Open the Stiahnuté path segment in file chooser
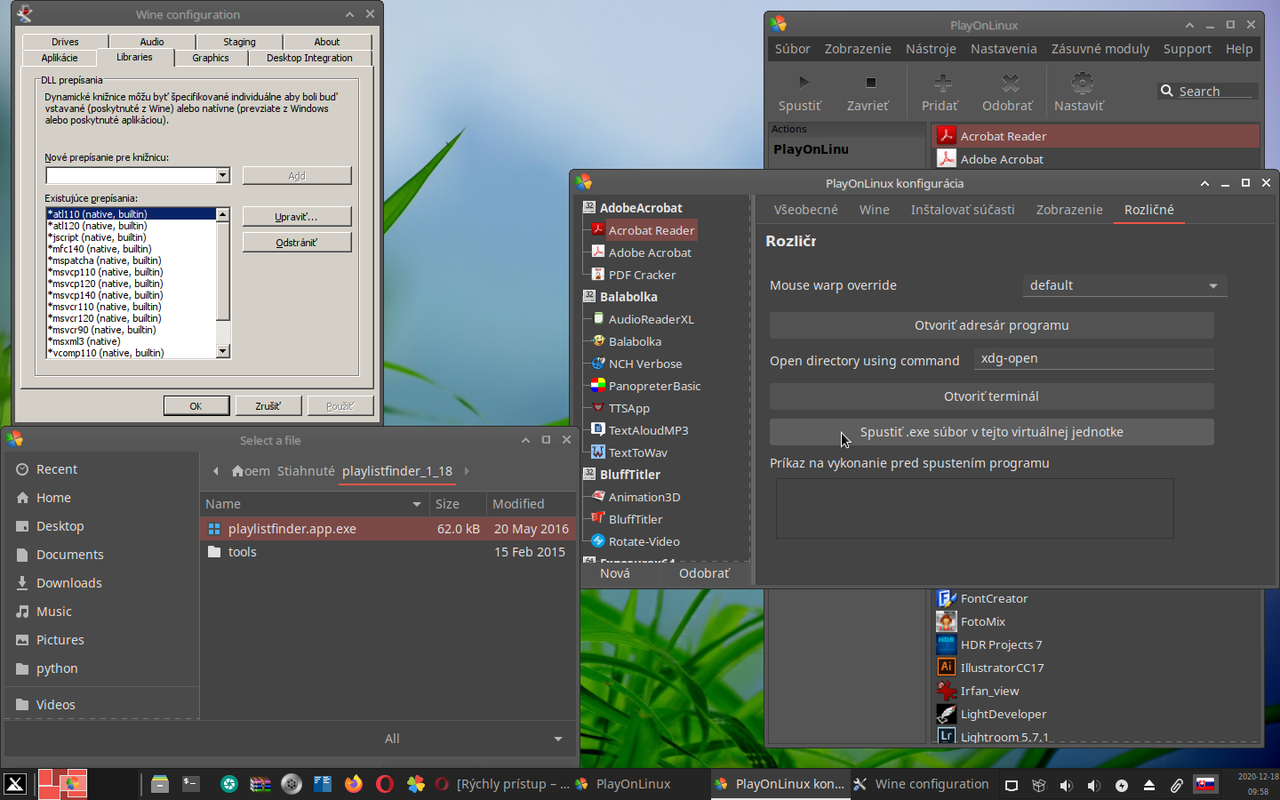 click(306, 471)
